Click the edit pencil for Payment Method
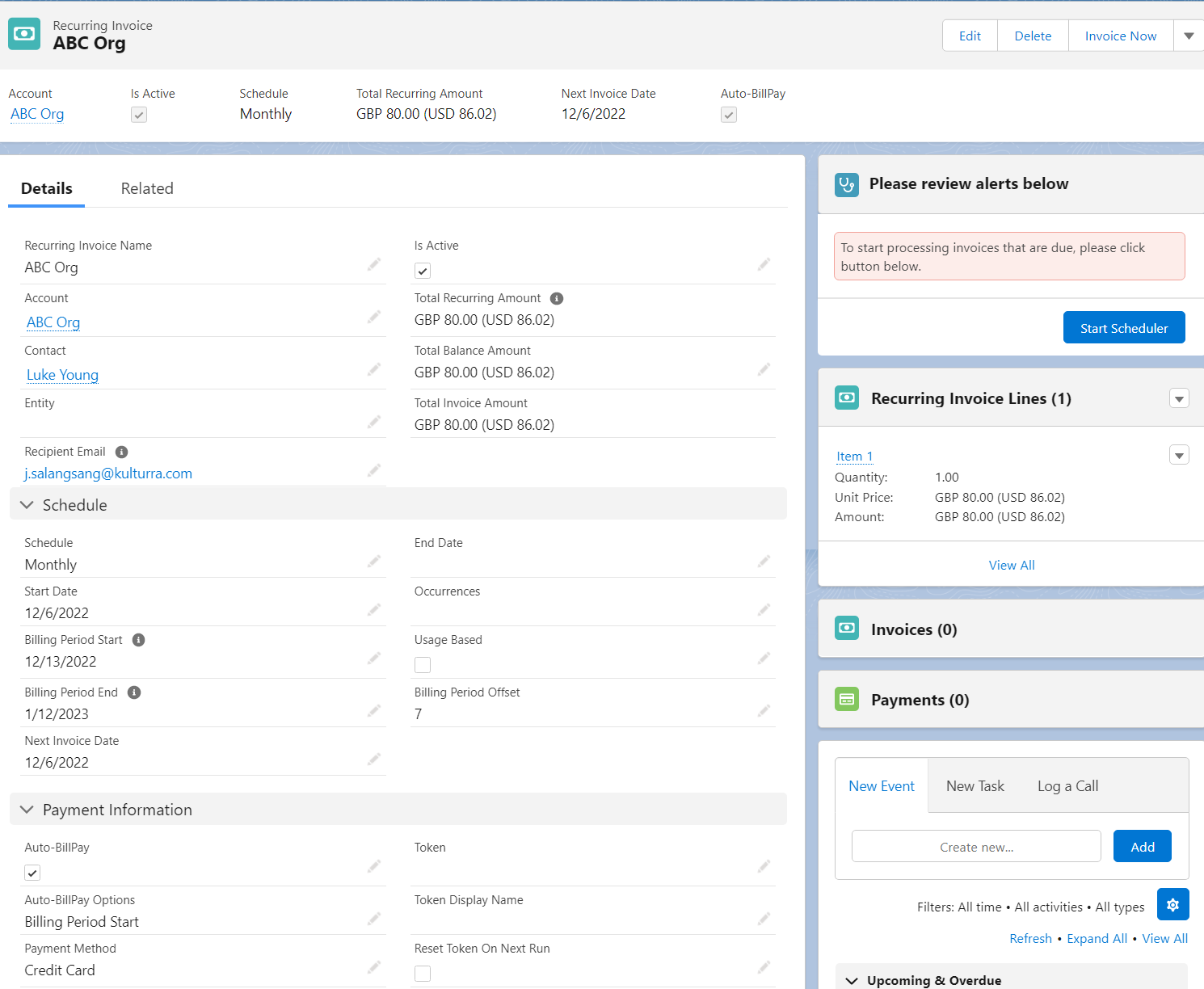 373,967
